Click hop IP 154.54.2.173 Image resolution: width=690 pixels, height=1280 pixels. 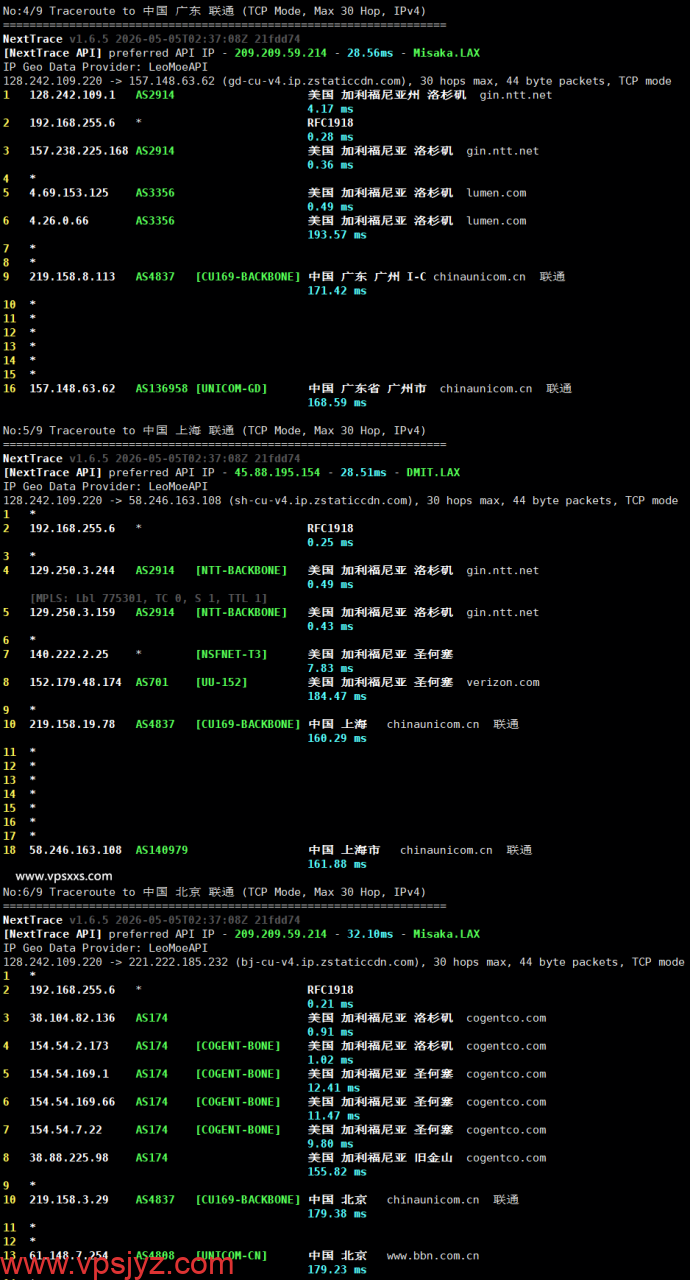69,1047
